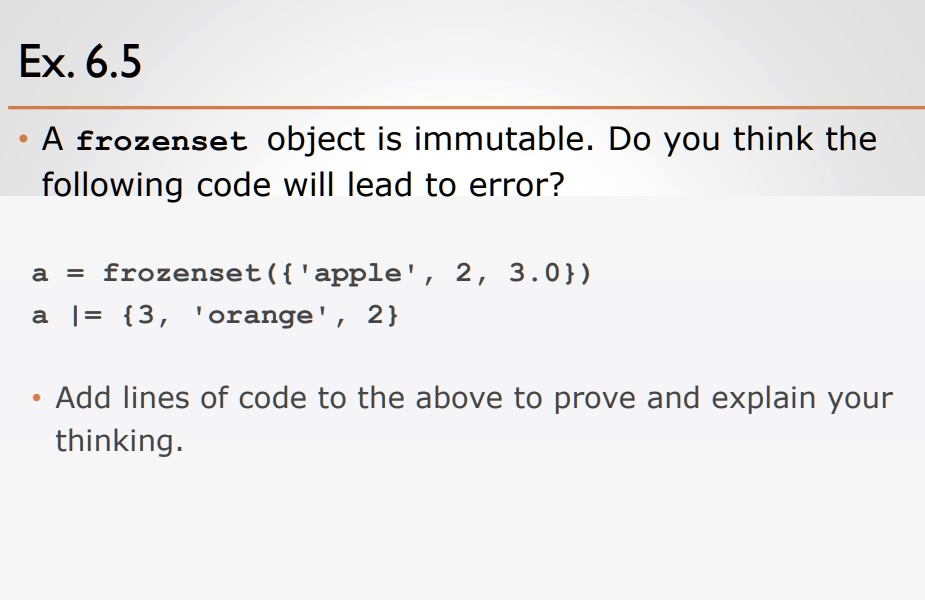Click the word immutable in the first bullet

coord(504,139)
